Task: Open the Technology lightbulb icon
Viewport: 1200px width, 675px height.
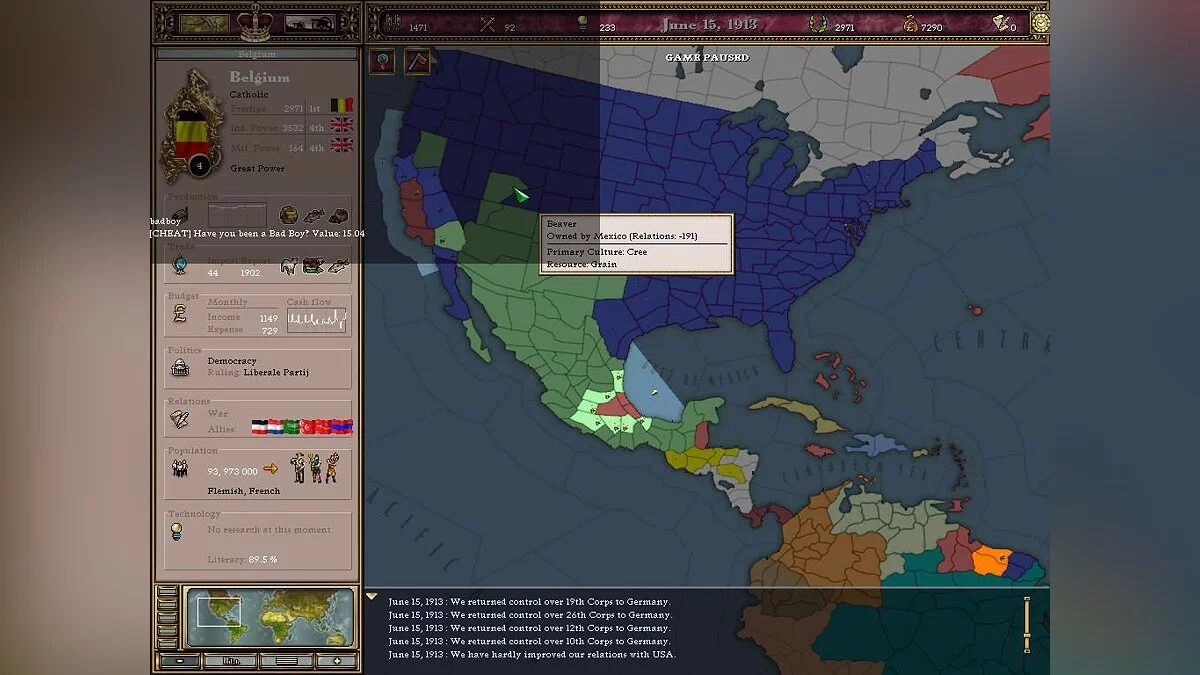Action: tap(178, 531)
